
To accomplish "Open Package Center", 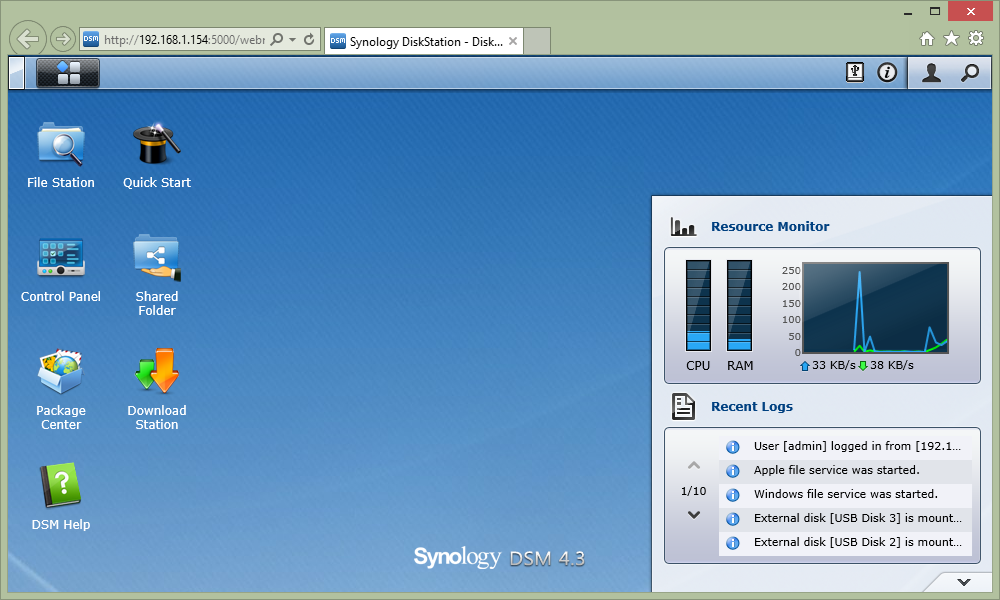I will 61,390.
